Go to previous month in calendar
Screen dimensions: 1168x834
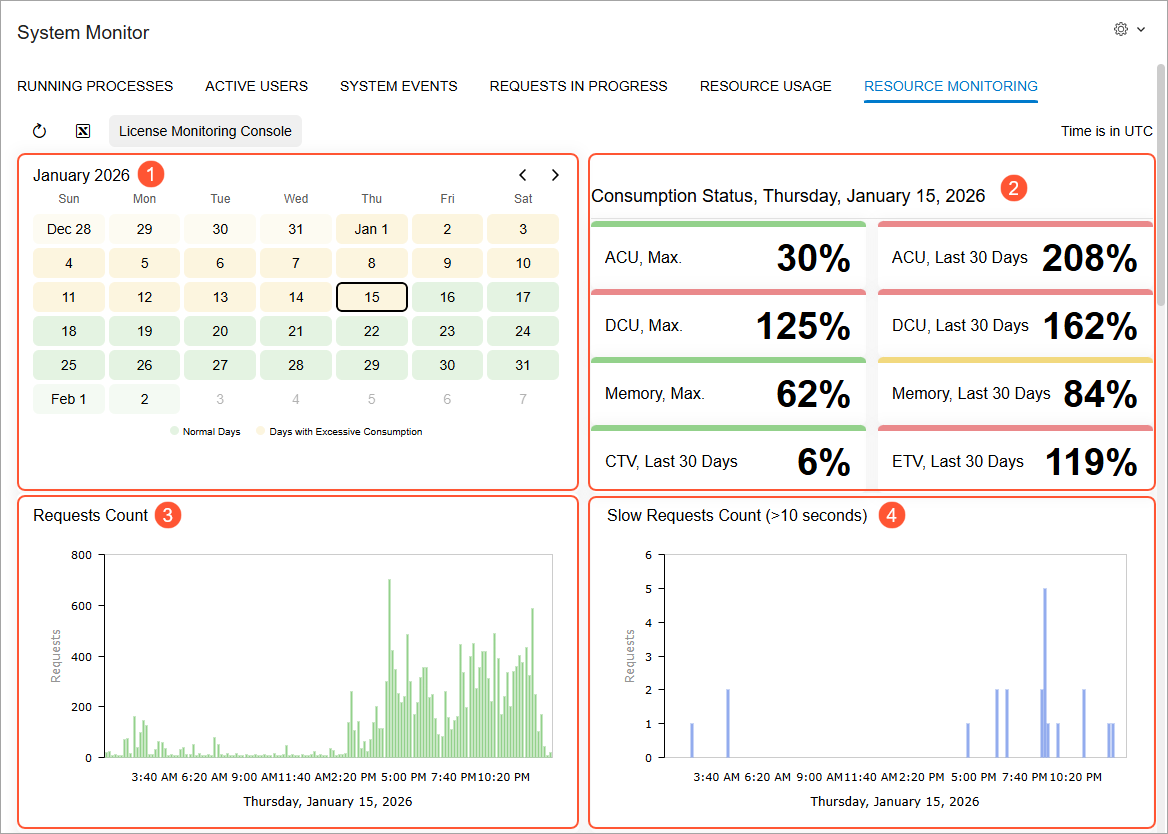pos(523,175)
